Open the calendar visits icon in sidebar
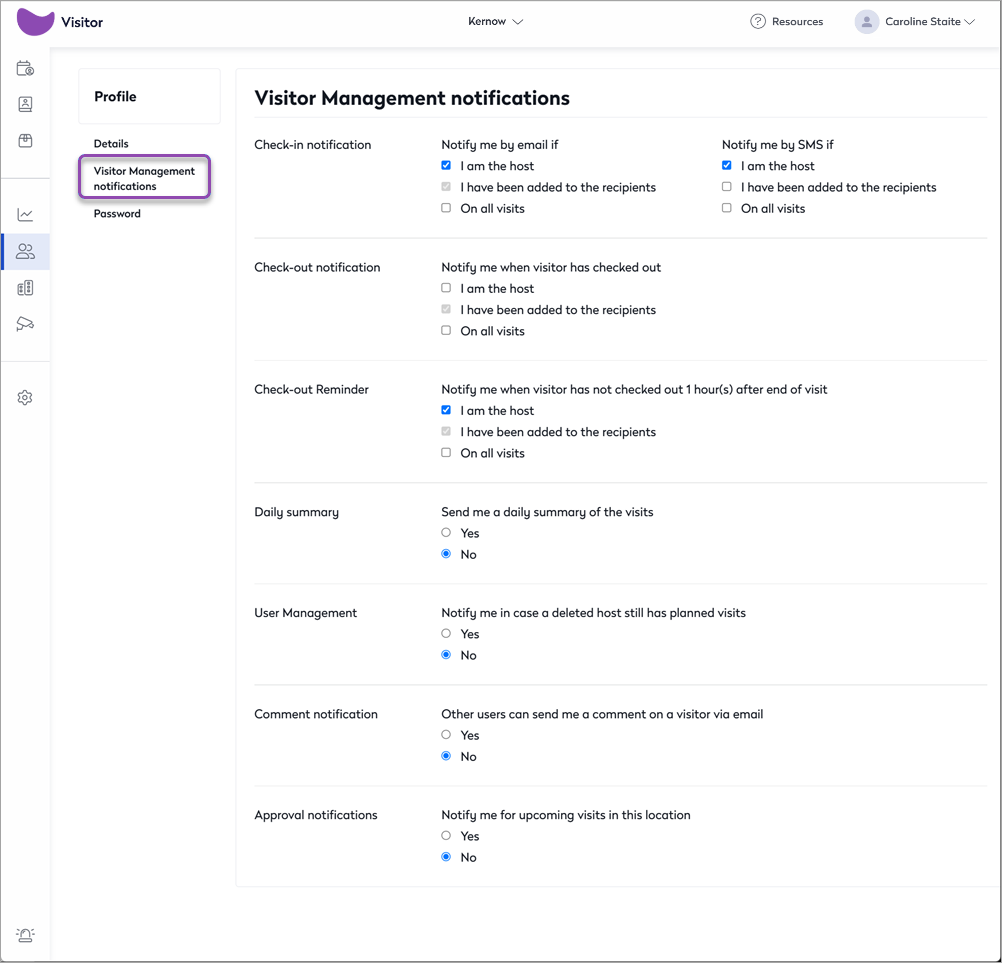Viewport: 1002px width, 963px height. (x=26, y=69)
